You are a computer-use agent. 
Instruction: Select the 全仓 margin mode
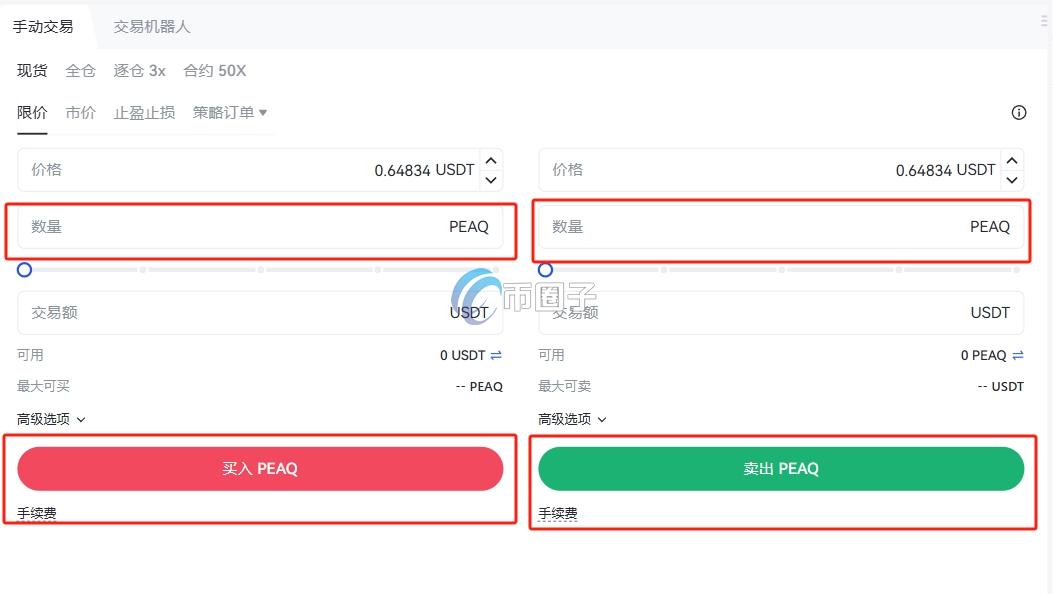[x=80, y=71]
